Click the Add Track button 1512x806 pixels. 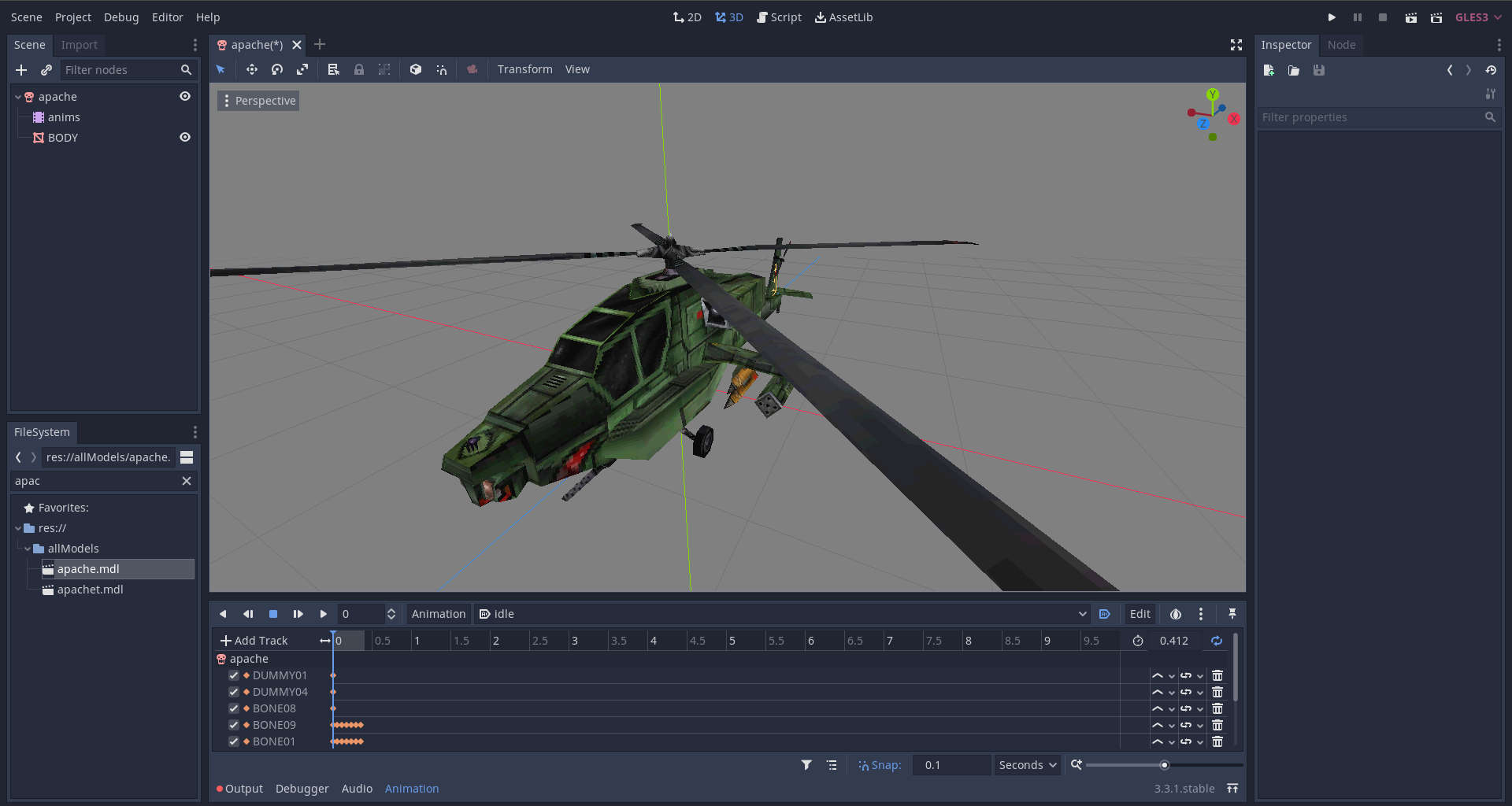(x=254, y=641)
